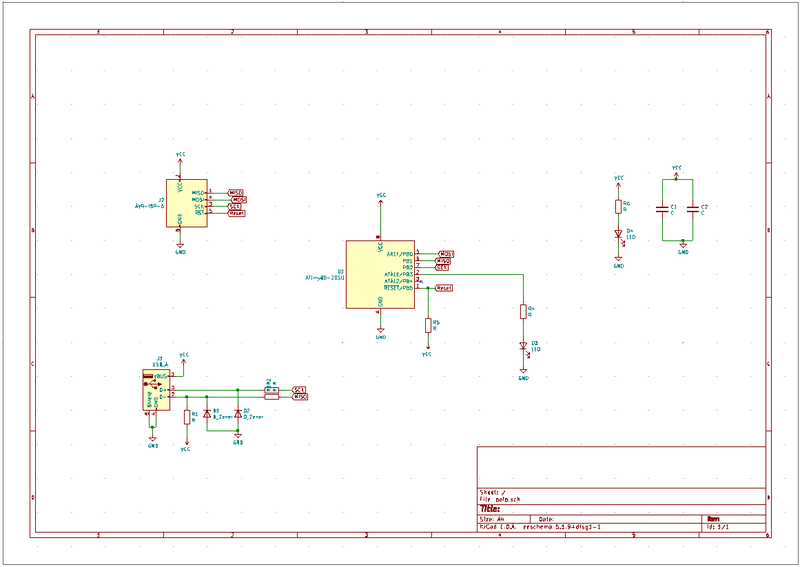
Task: Click LED D4 below resistor R6
Action: pyautogui.click(x=618, y=236)
